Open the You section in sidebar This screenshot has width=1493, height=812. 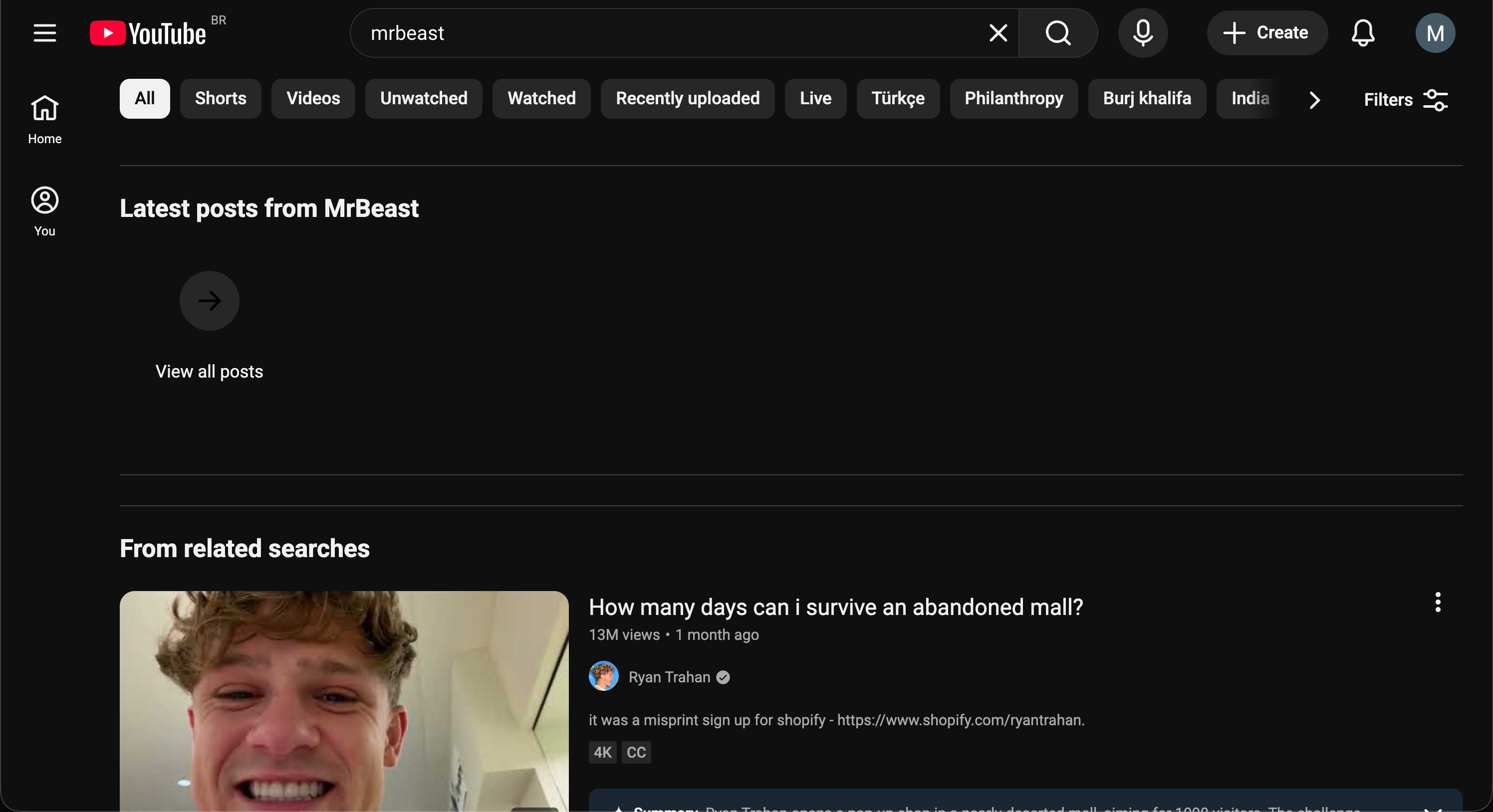tap(44, 211)
